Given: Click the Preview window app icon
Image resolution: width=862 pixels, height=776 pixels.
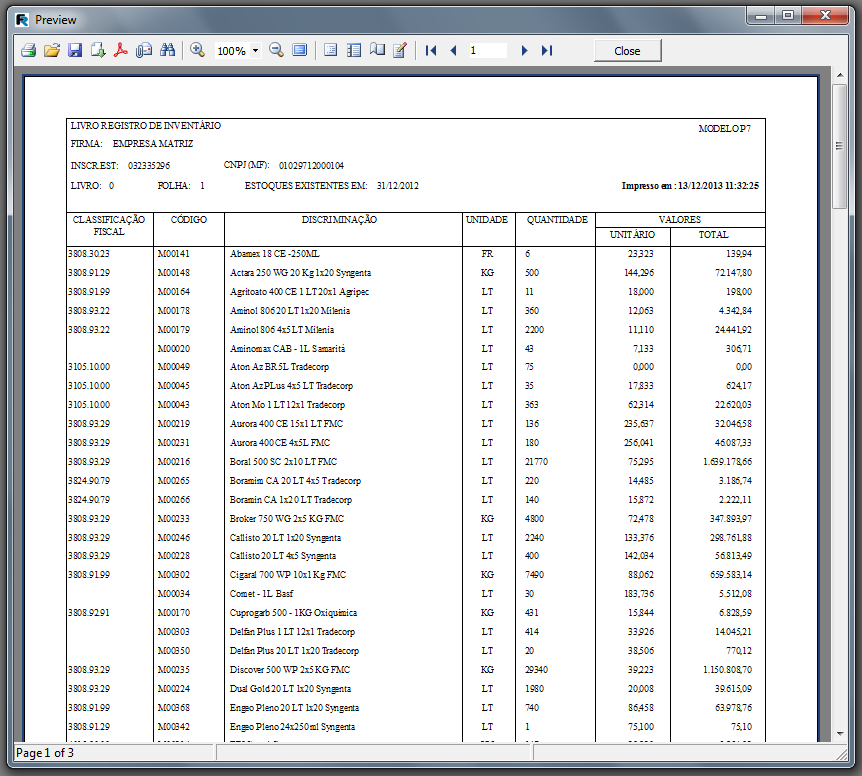Looking at the screenshot, I should click(22, 20).
